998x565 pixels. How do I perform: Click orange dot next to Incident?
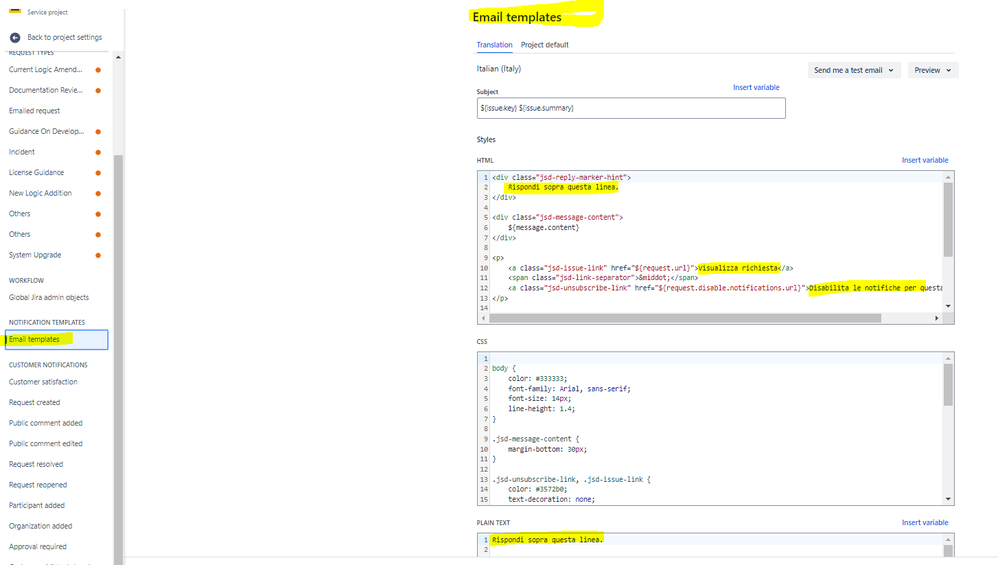pyautogui.click(x=98, y=153)
